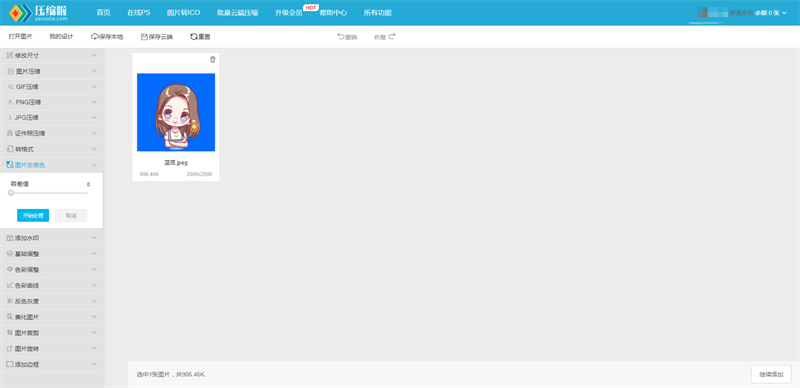Click the file name 蓝底.jpeg
Viewport: 800px width, 388px height.
[x=176, y=163]
